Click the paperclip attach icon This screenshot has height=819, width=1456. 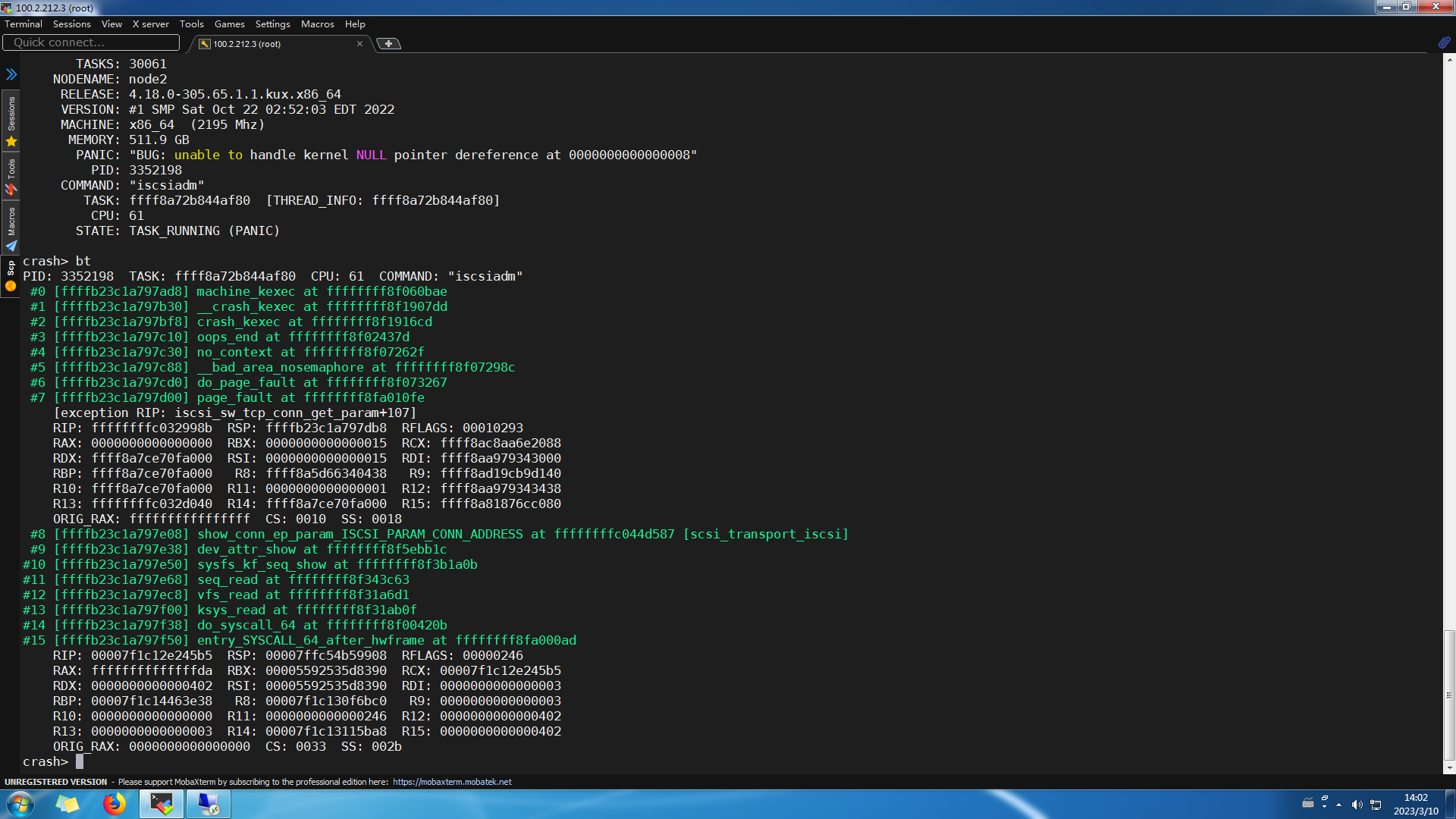(1444, 42)
